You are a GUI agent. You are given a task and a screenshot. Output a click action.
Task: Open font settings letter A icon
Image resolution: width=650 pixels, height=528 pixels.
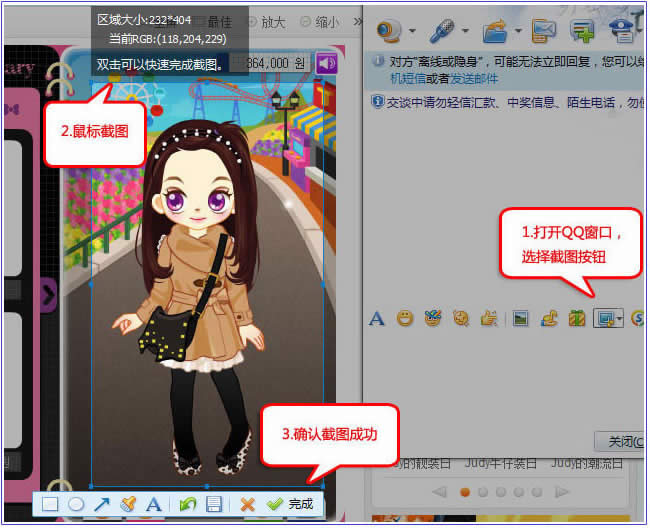[x=377, y=319]
